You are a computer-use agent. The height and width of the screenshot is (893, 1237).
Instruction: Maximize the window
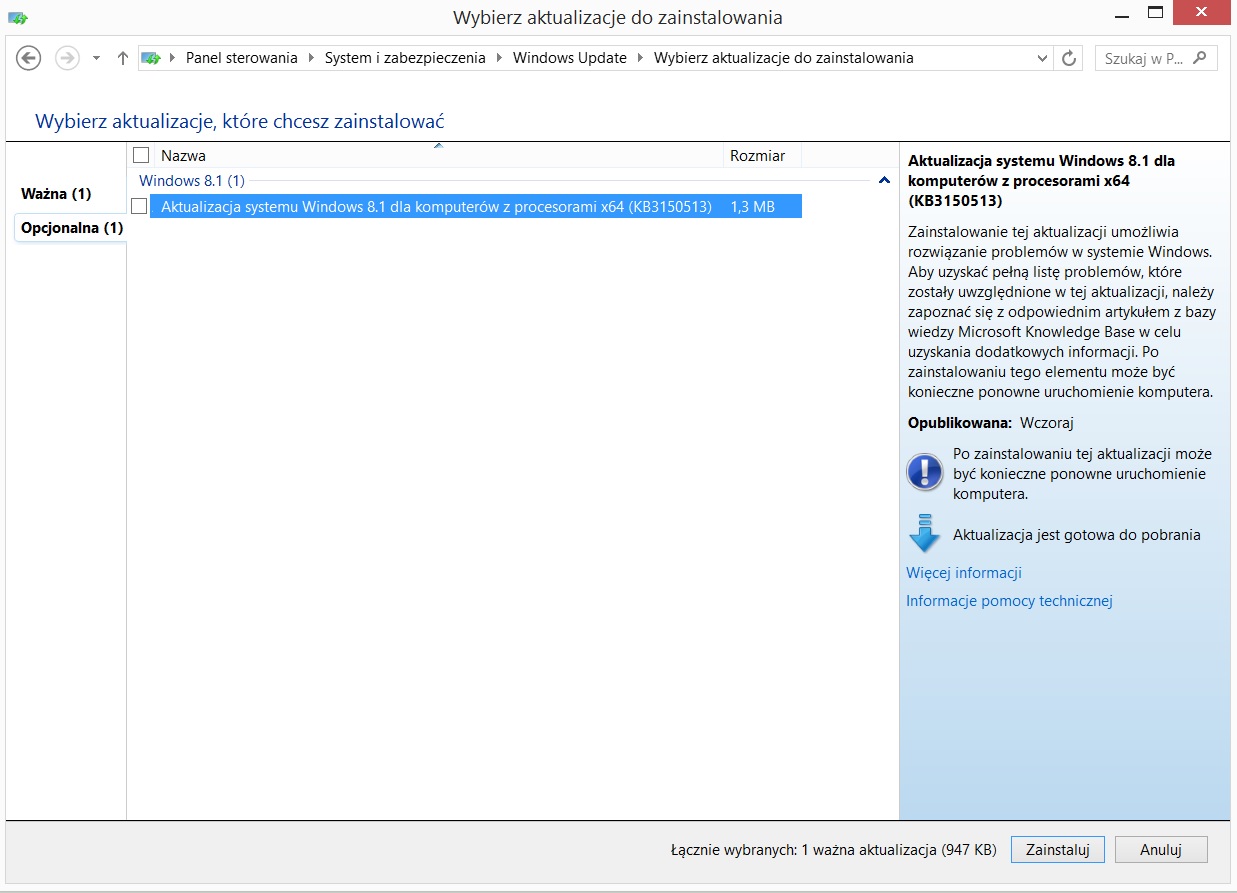pos(1154,13)
